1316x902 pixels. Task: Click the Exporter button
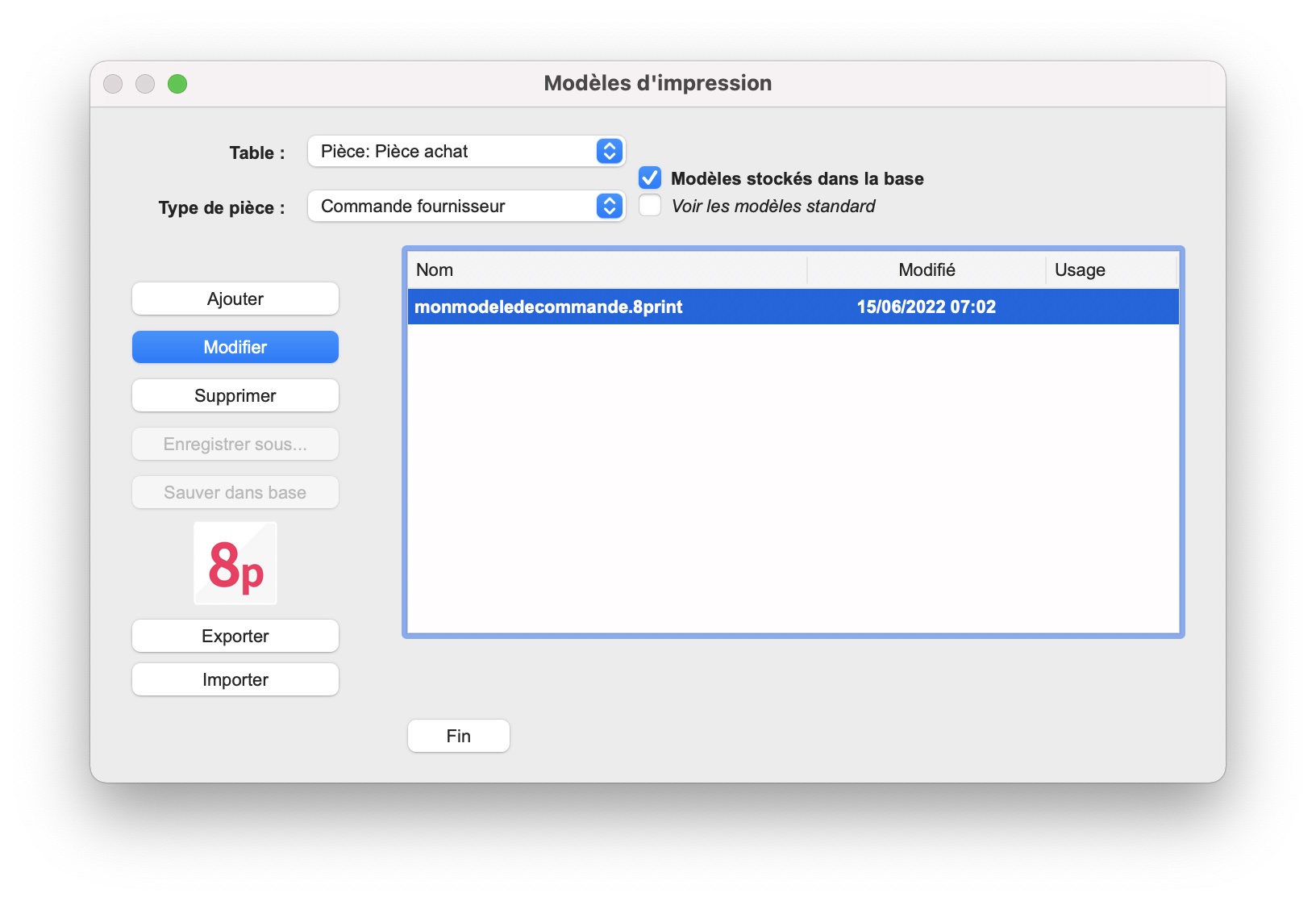tap(235, 636)
